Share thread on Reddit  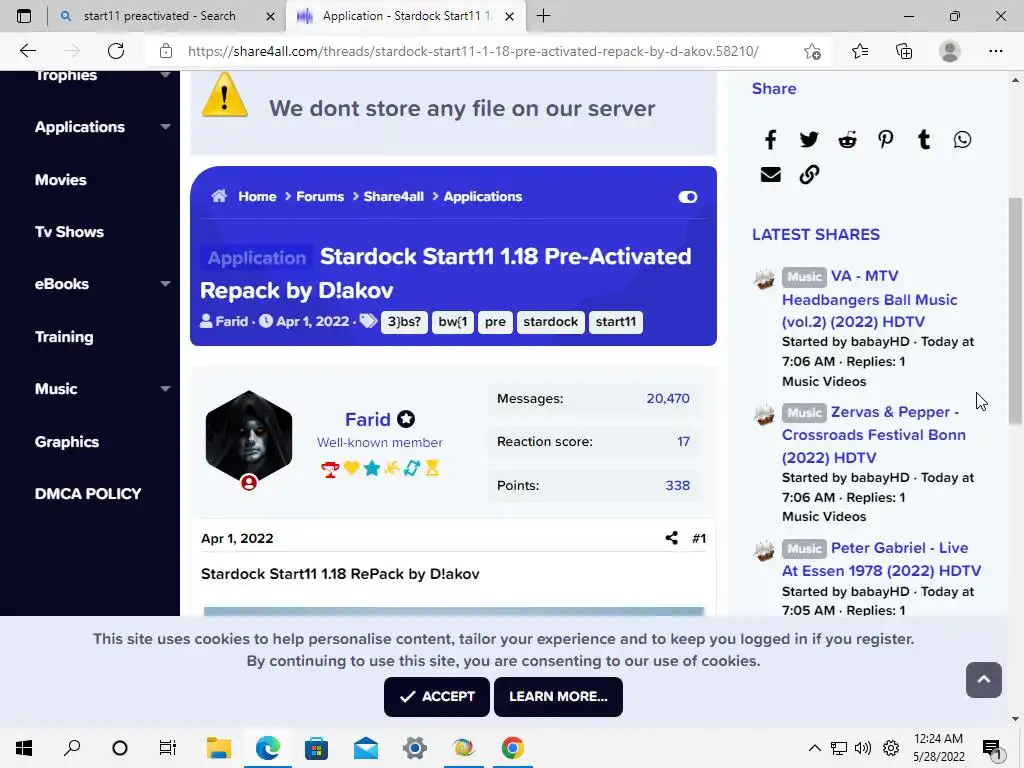pyautogui.click(x=847, y=140)
